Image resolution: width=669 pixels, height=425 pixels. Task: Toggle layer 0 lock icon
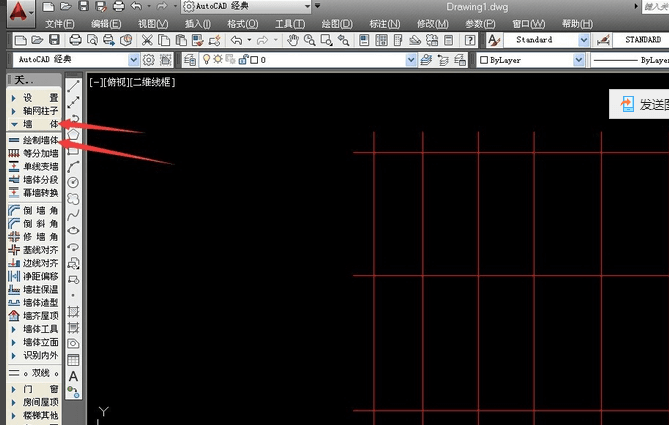(243, 60)
